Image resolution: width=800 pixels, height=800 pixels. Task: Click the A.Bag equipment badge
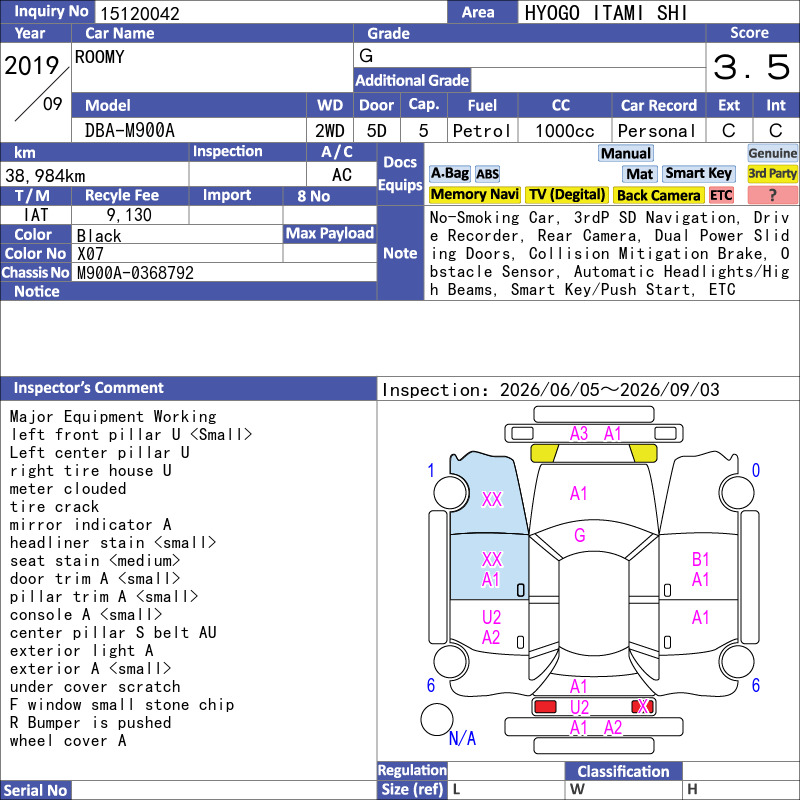449,174
